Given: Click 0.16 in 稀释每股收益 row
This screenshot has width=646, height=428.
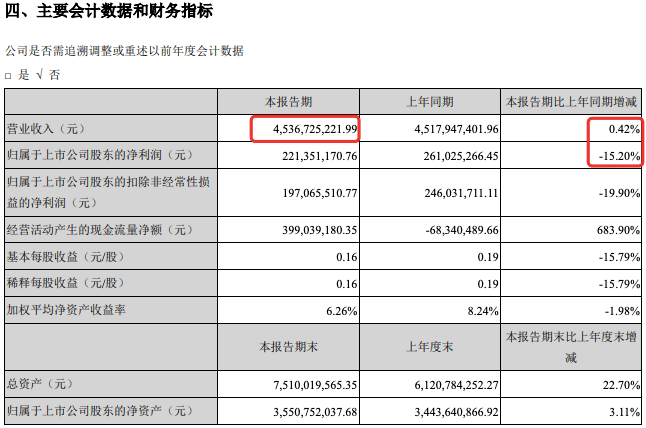Looking at the screenshot, I should 347,284.
